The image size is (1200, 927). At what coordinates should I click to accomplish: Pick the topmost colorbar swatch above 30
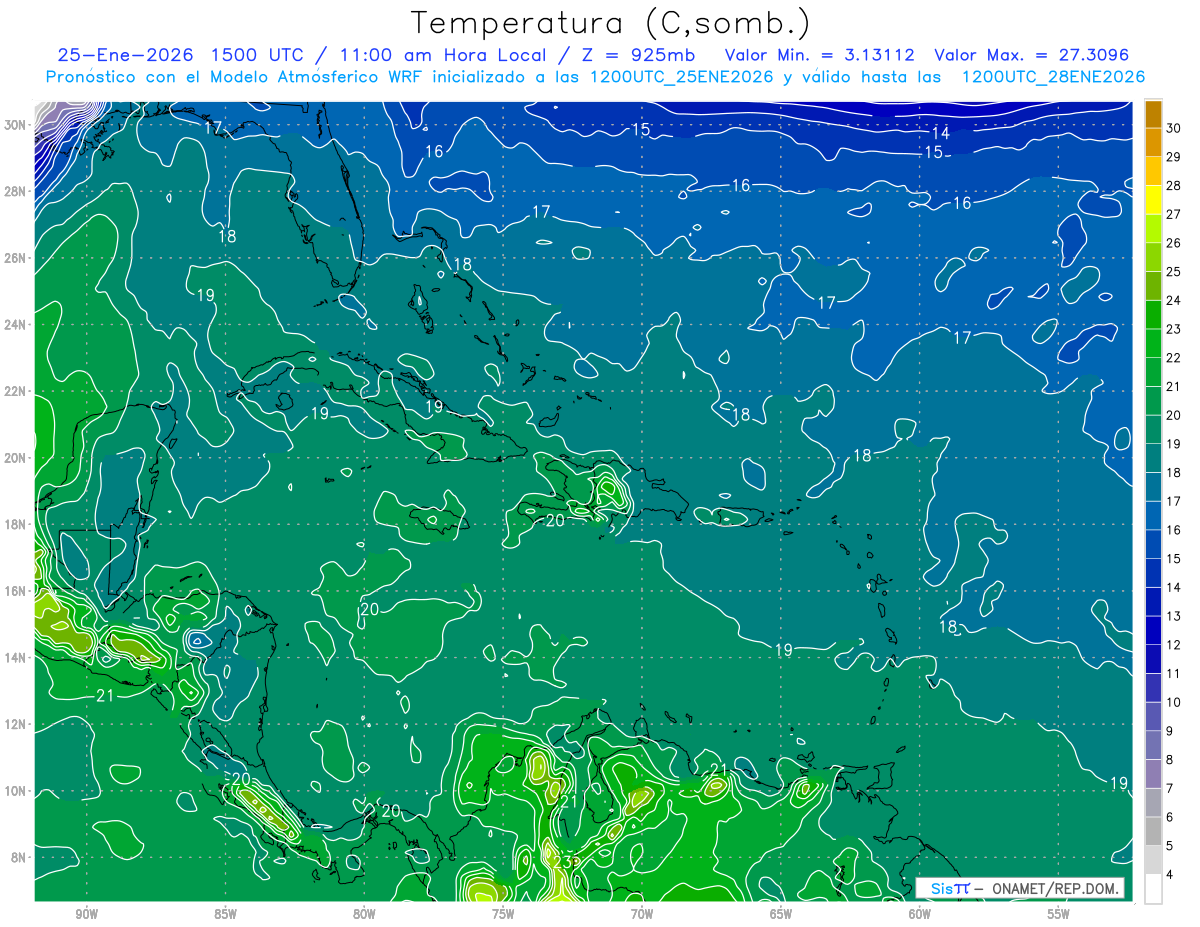click(x=1154, y=114)
